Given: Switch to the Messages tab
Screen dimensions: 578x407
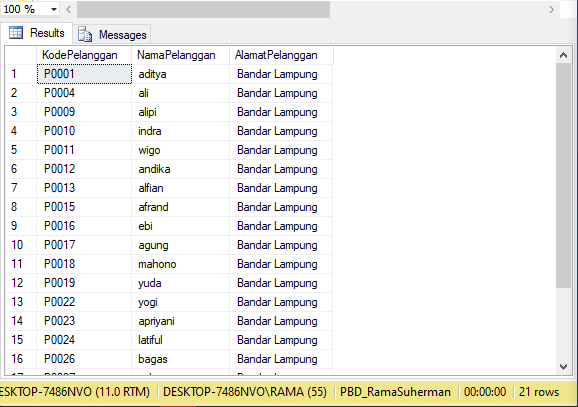Looking at the screenshot, I should pyautogui.click(x=112, y=35).
